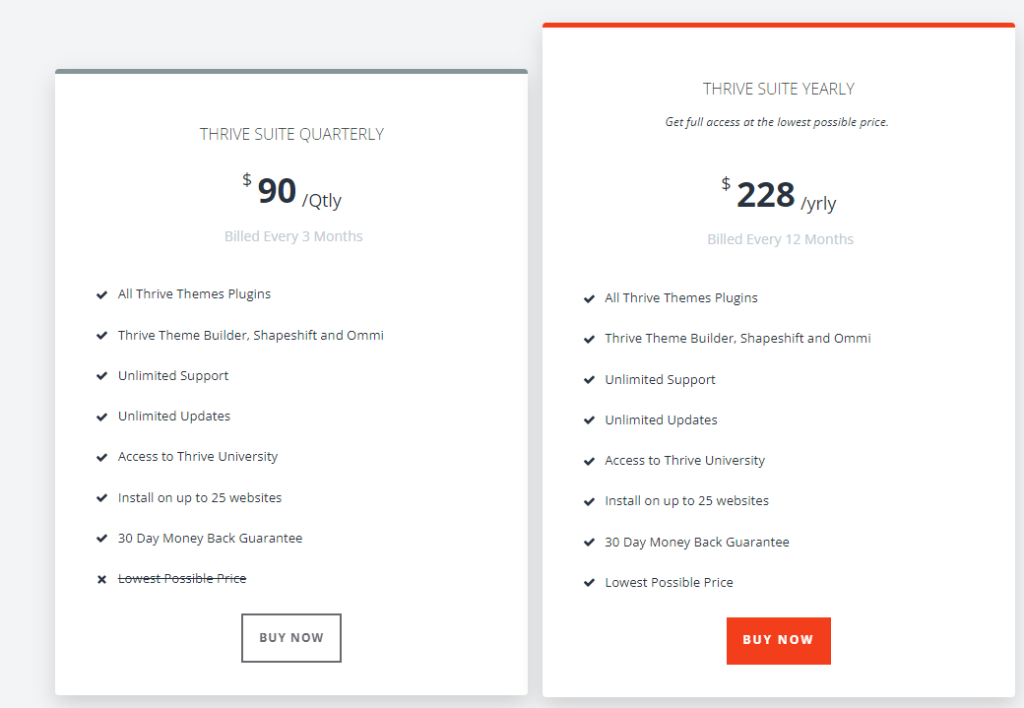
Task: Click the checkmark next to quarterly 30 Day Money Back Guarantee
Action: coord(102,538)
